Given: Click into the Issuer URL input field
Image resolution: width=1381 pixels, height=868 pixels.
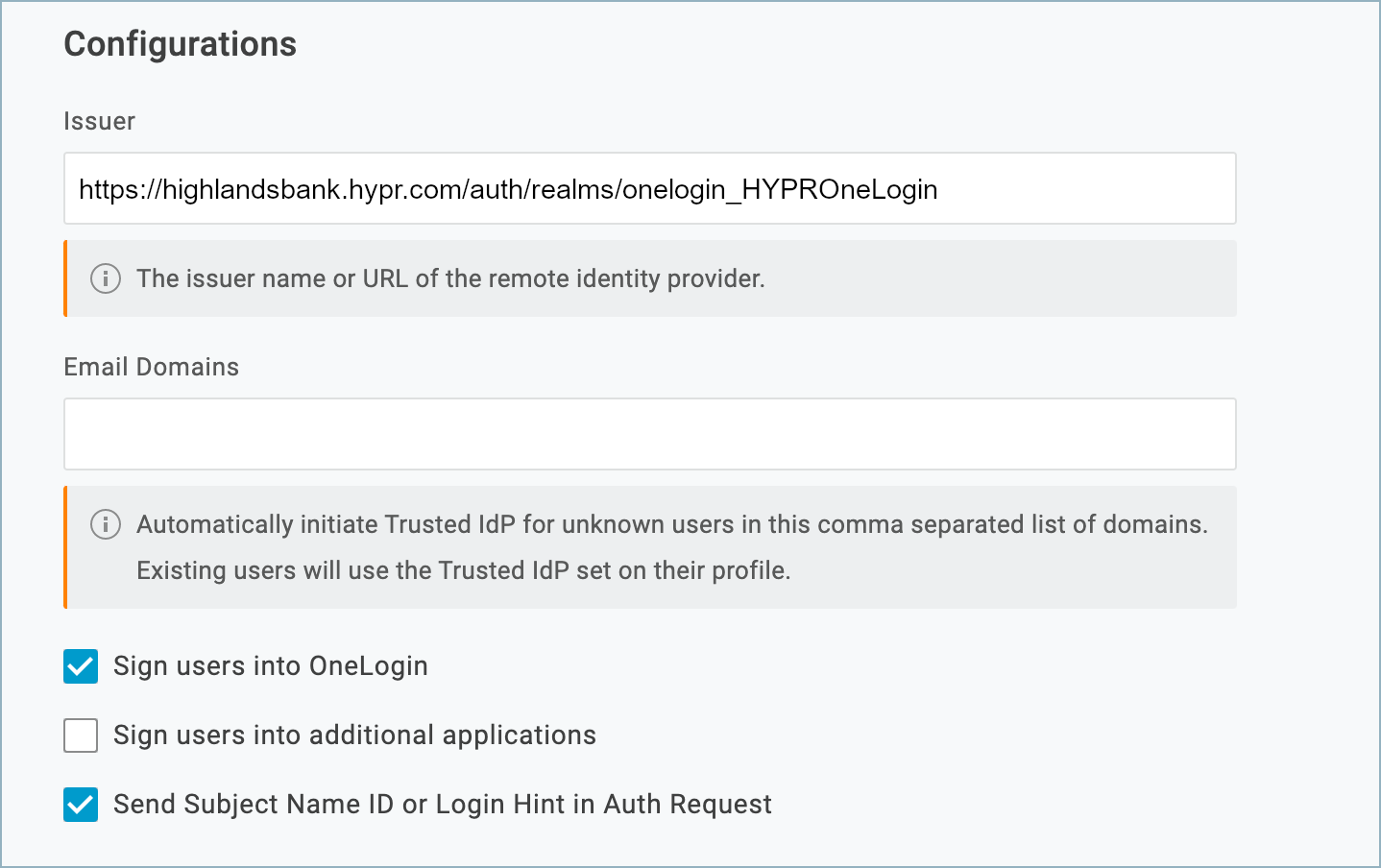Looking at the screenshot, I should pyautogui.click(x=649, y=189).
